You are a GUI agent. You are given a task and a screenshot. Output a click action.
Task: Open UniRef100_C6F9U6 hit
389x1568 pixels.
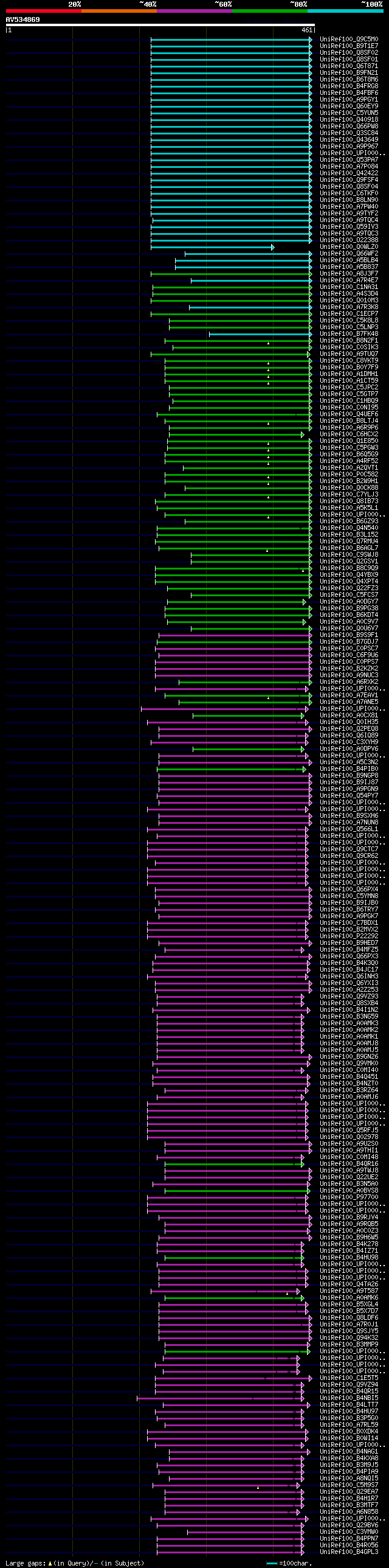click(x=349, y=655)
